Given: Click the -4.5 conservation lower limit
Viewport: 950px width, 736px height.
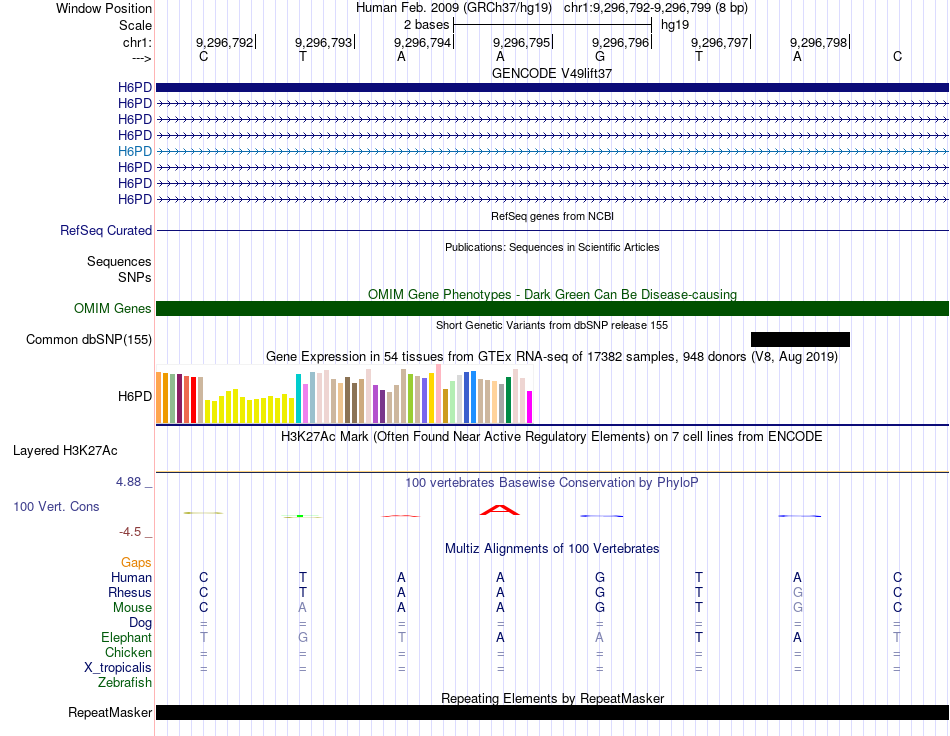Looking at the screenshot, I should coord(130,532).
